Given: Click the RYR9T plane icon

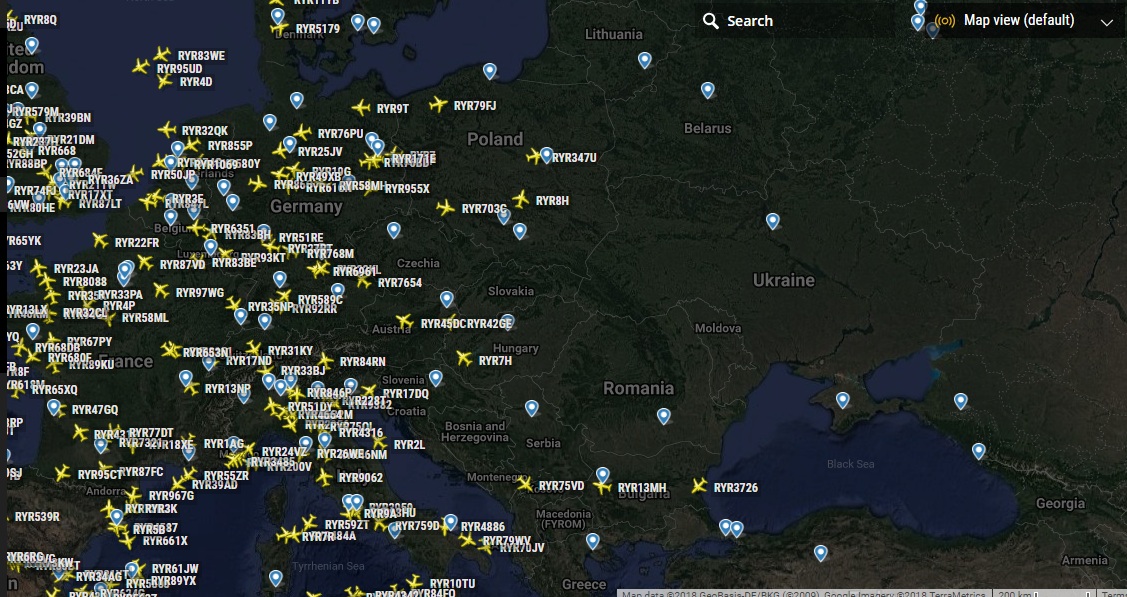Looking at the screenshot, I should point(362,108).
